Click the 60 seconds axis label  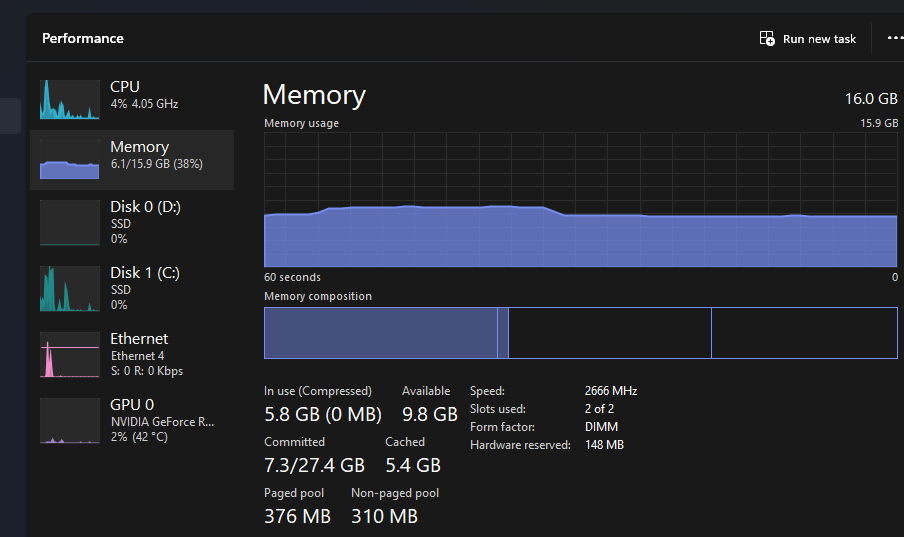point(292,277)
